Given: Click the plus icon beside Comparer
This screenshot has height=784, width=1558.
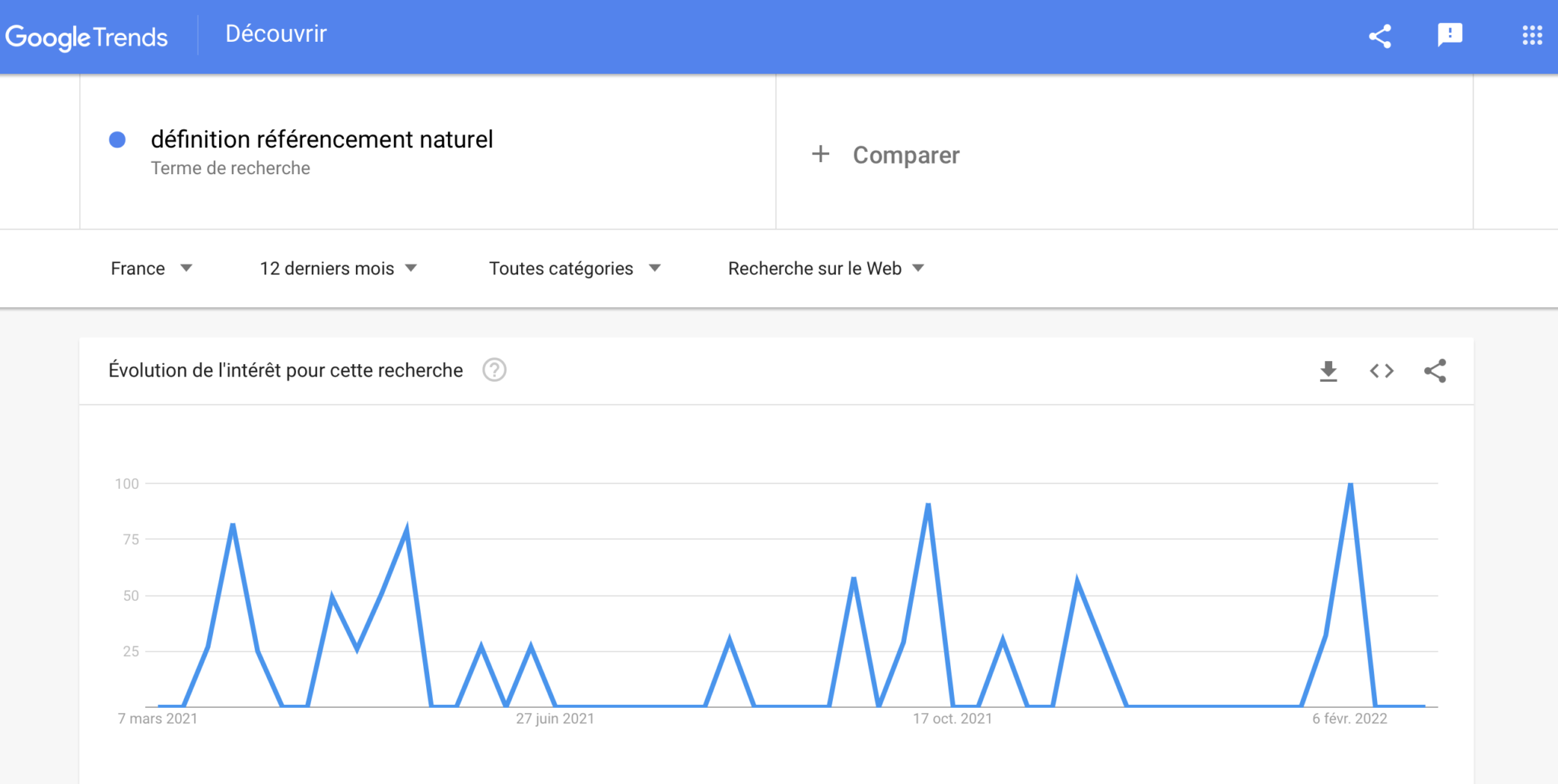Looking at the screenshot, I should click(x=820, y=154).
